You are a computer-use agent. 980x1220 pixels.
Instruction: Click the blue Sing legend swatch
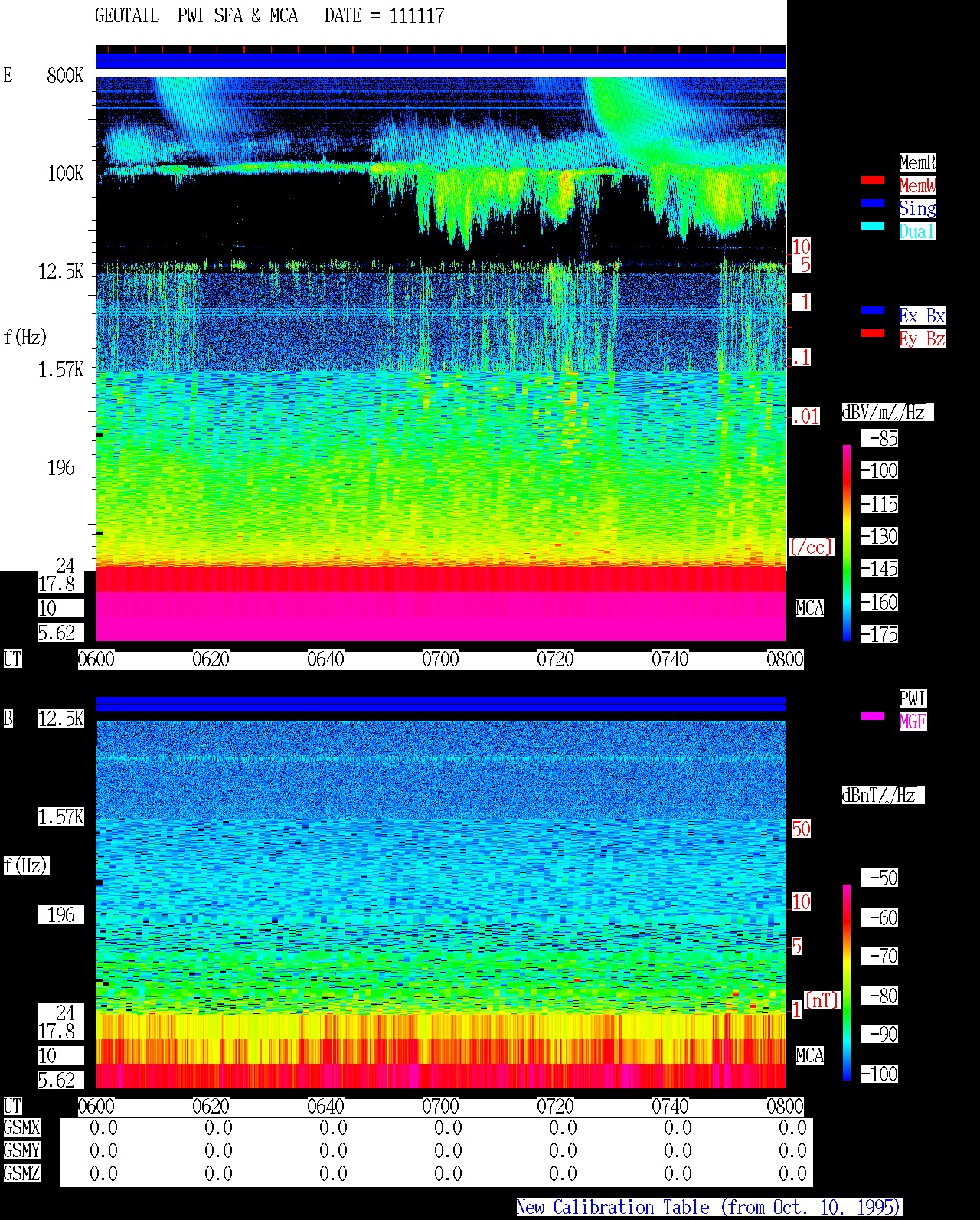point(873,203)
